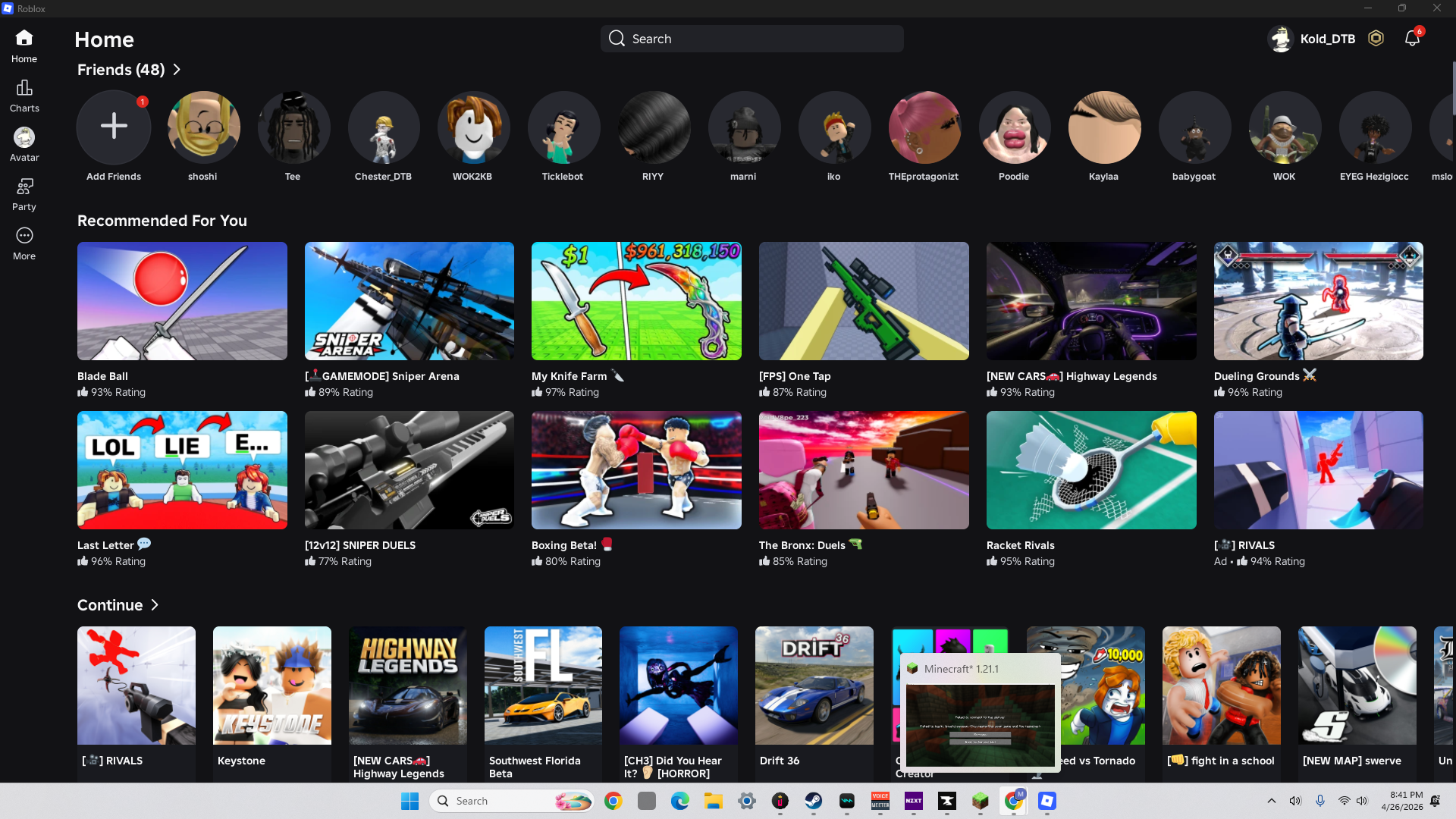The image size is (1456, 819).
Task: Open WOK's friend avatar
Action: pyautogui.click(x=1285, y=127)
